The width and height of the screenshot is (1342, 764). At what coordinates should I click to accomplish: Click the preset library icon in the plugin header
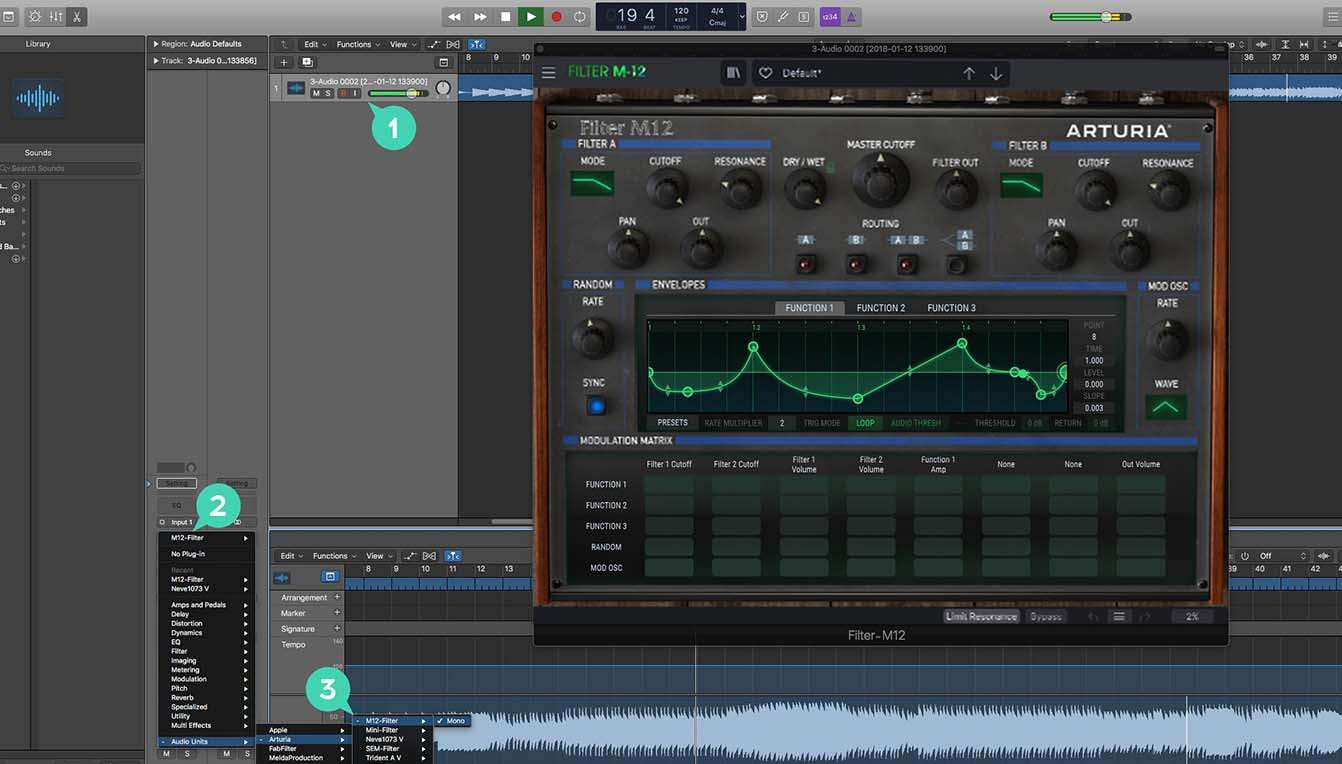pyautogui.click(x=731, y=72)
